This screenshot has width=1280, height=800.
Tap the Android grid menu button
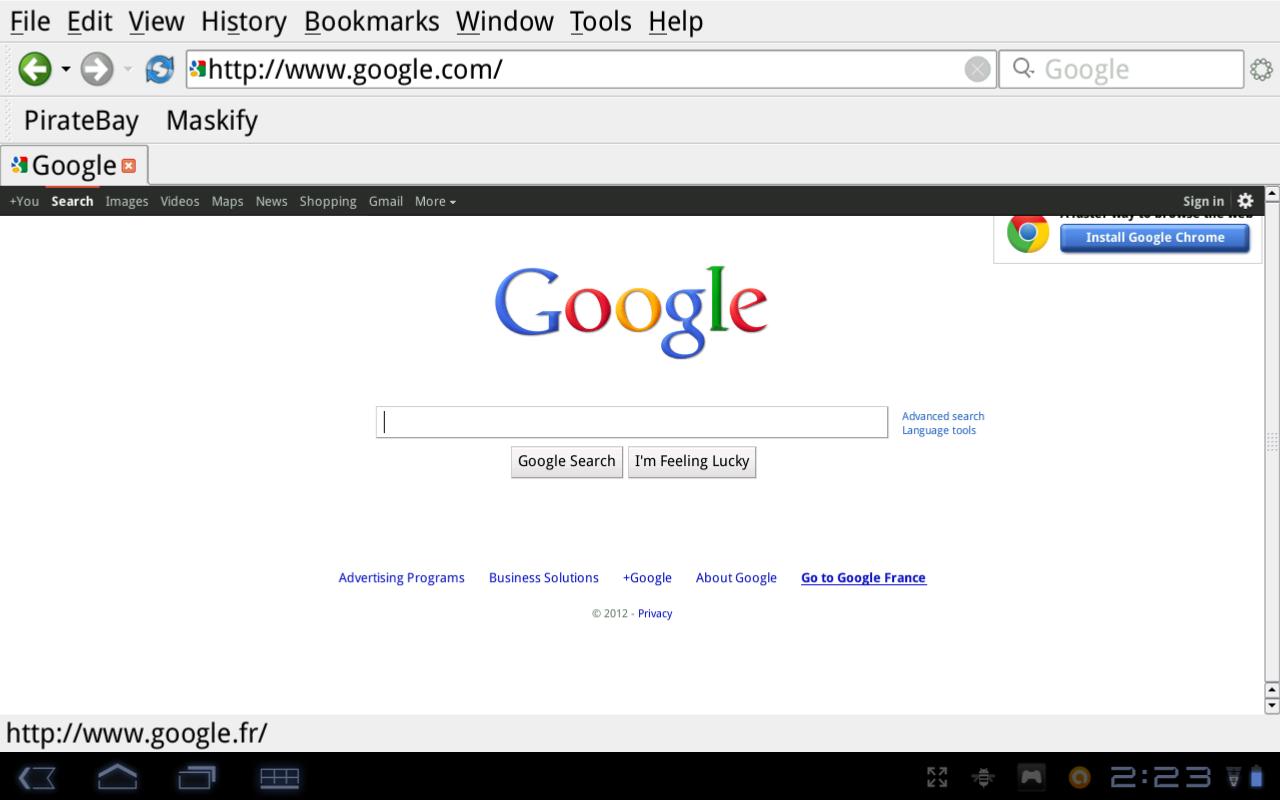tap(279, 777)
